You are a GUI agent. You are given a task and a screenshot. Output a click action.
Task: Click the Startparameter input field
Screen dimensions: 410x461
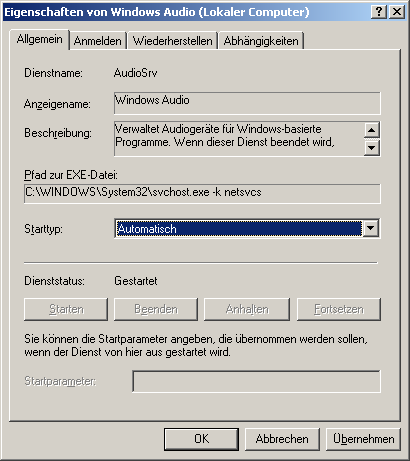point(256,381)
